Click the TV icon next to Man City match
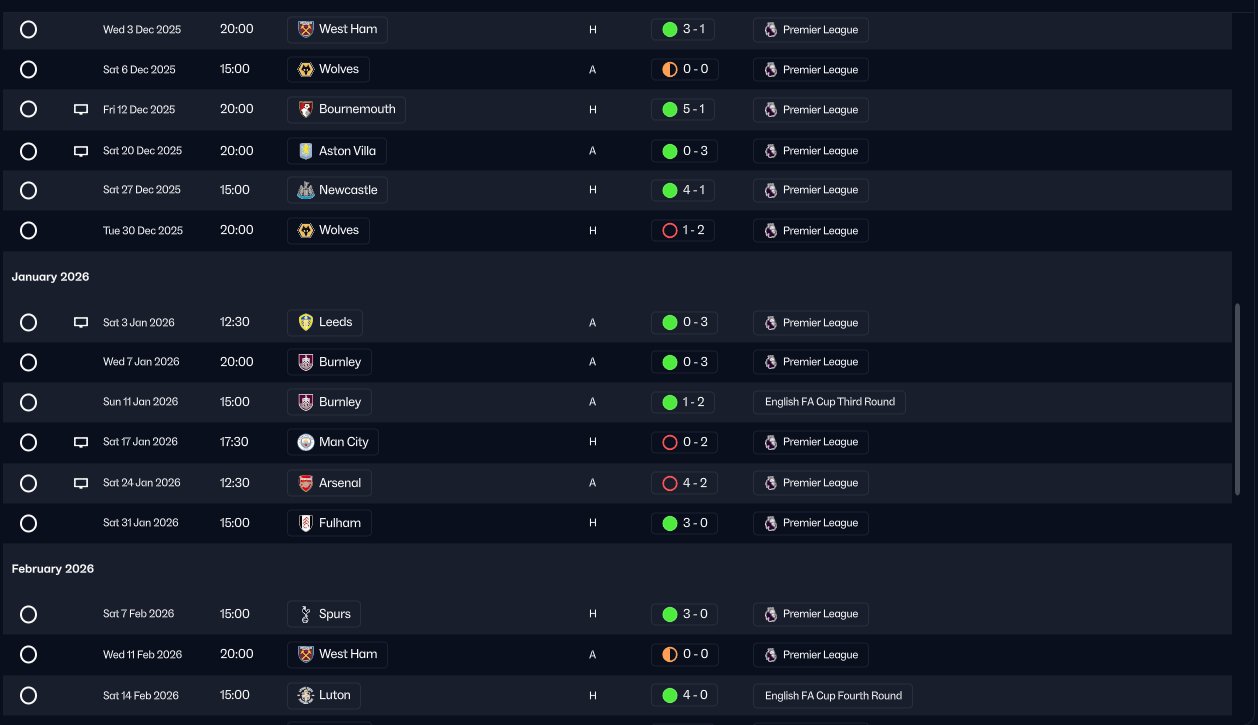The height and width of the screenshot is (725, 1258). 81,442
